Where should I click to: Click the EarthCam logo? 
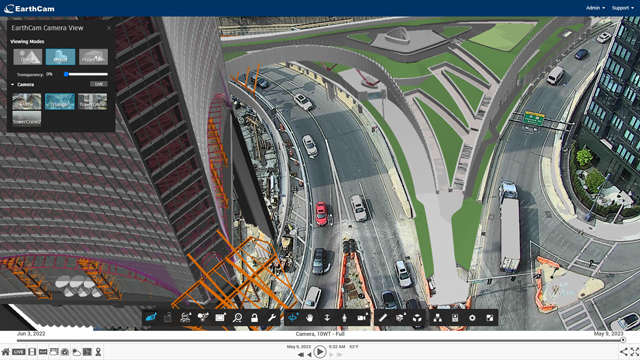29,8
